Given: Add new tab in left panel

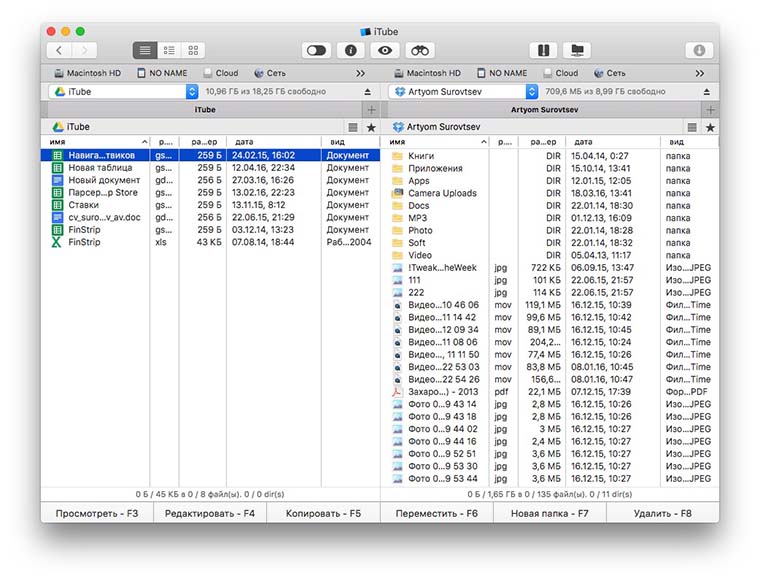Looking at the screenshot, I should (371, 110).
